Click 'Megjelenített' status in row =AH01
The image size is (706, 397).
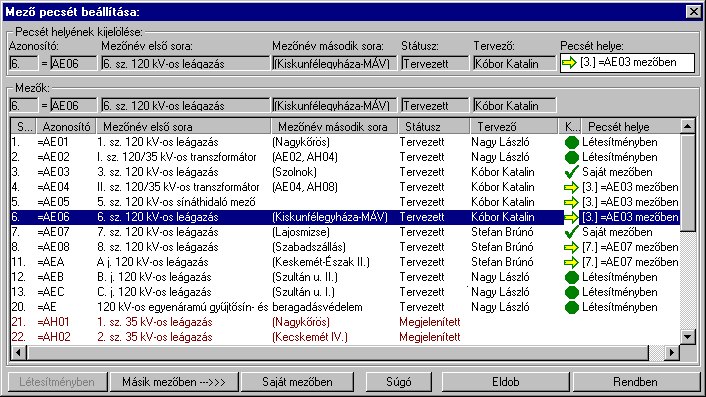(x=430, y=322)
